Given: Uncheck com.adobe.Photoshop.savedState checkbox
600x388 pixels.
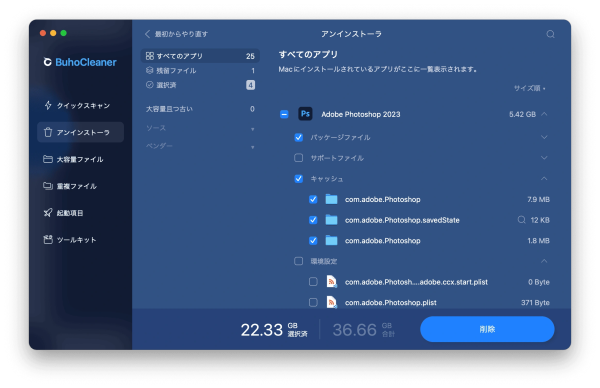Looking at the screenshot, I should tap(313, 220).
